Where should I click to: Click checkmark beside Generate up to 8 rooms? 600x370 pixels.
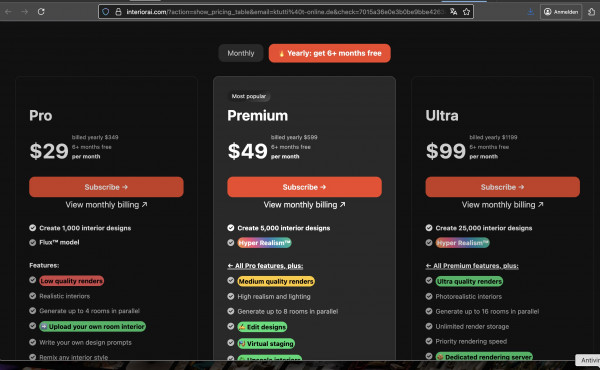click(x=231, y=311)
